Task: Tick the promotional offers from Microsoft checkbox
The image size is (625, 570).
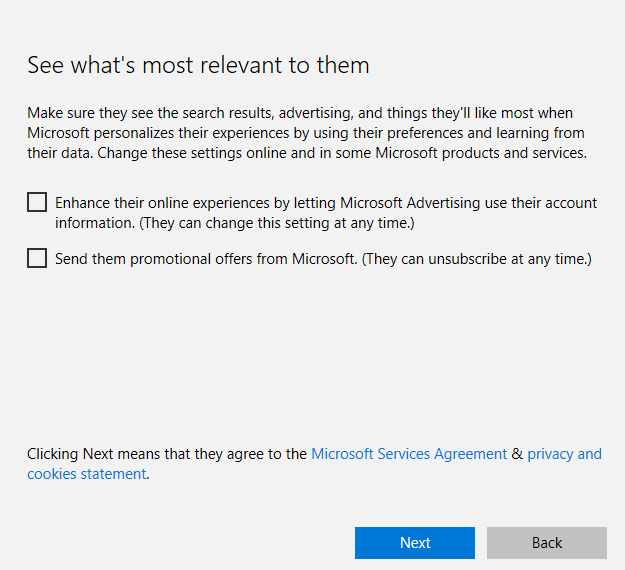Action: [x=37, y=258]
